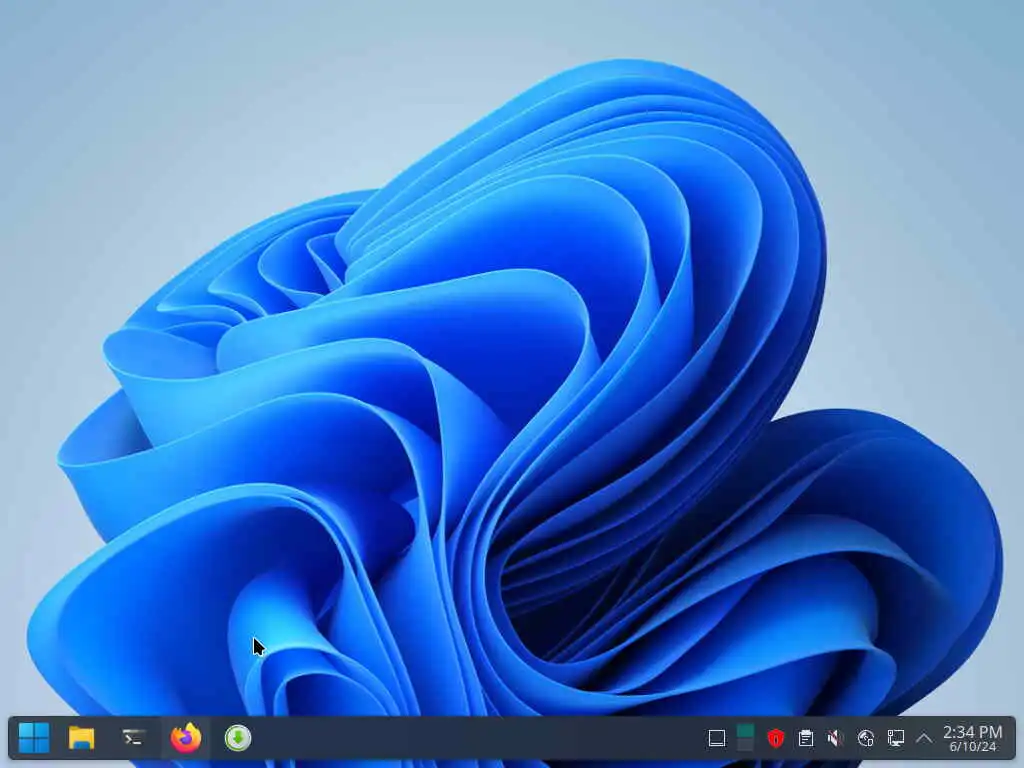Click the show desktop tray icon

(716, 738)
